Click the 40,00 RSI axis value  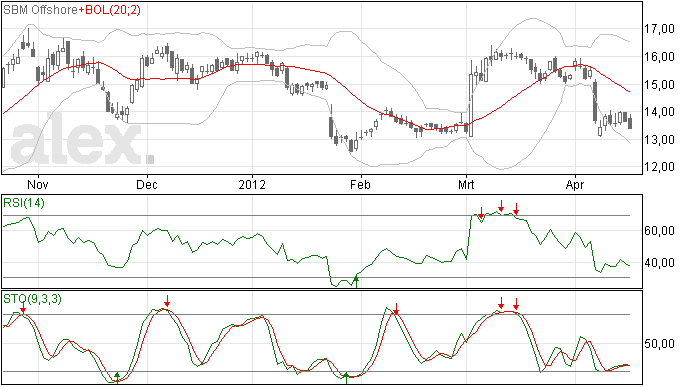coord(659,263)
